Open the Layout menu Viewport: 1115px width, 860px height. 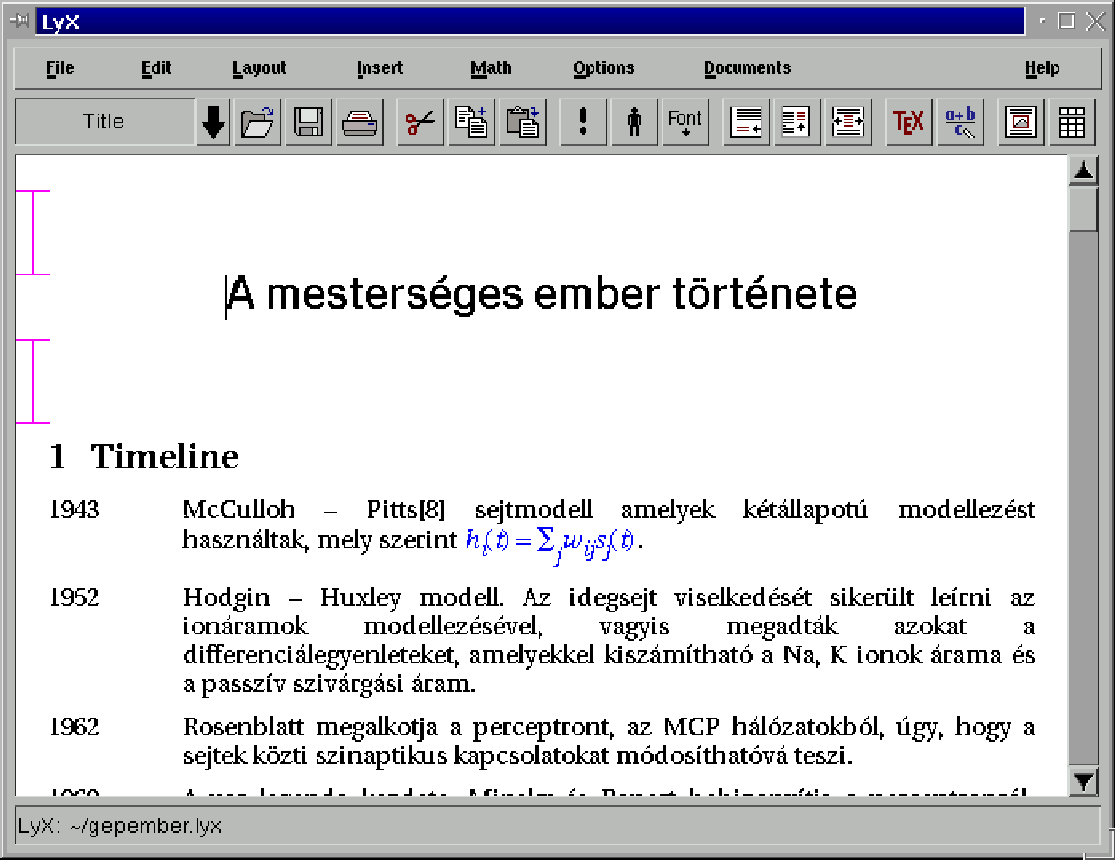pos(259,68)
